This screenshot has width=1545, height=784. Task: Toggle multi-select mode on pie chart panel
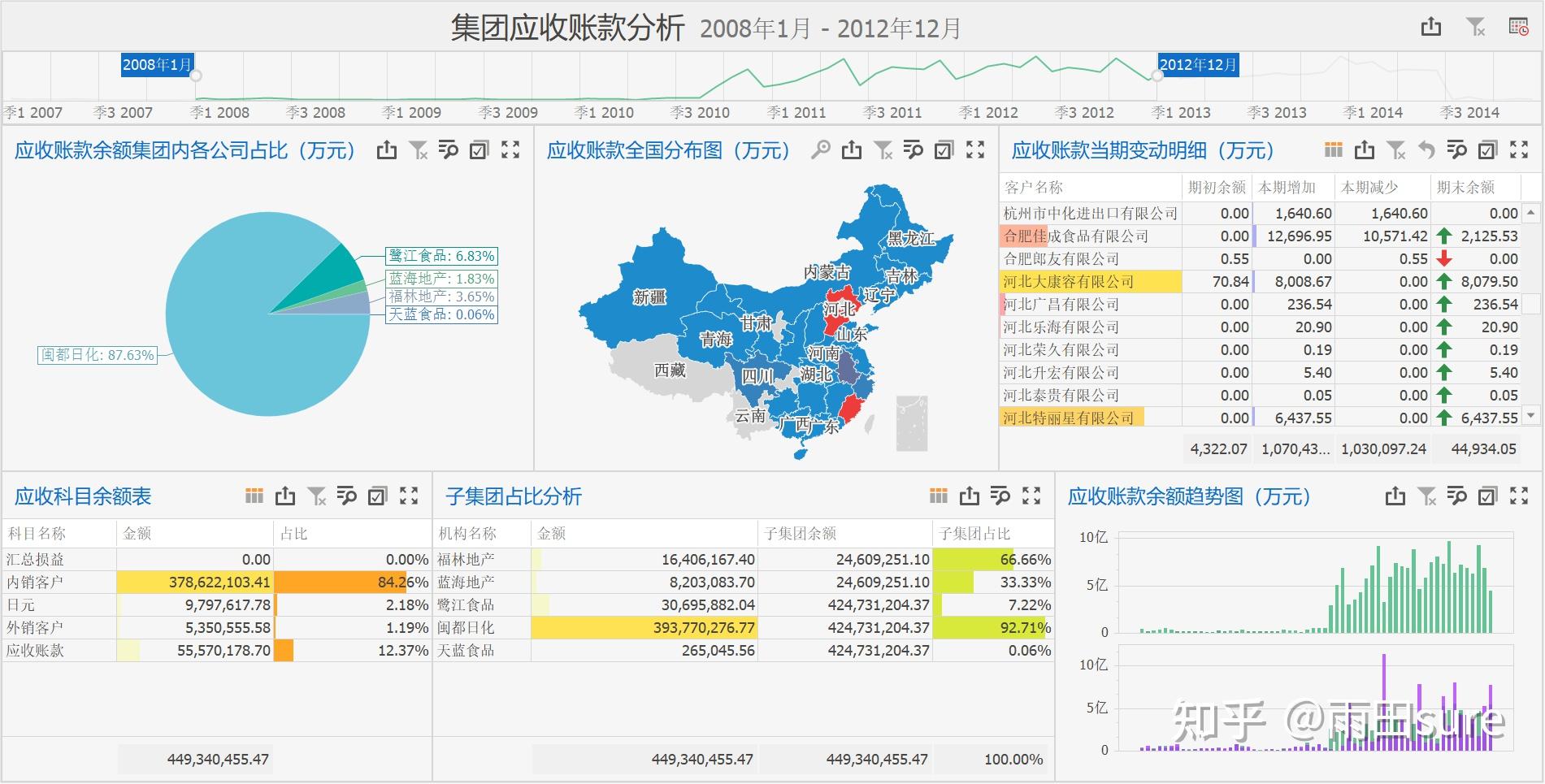pyautogui.click(x=480, y=149)
